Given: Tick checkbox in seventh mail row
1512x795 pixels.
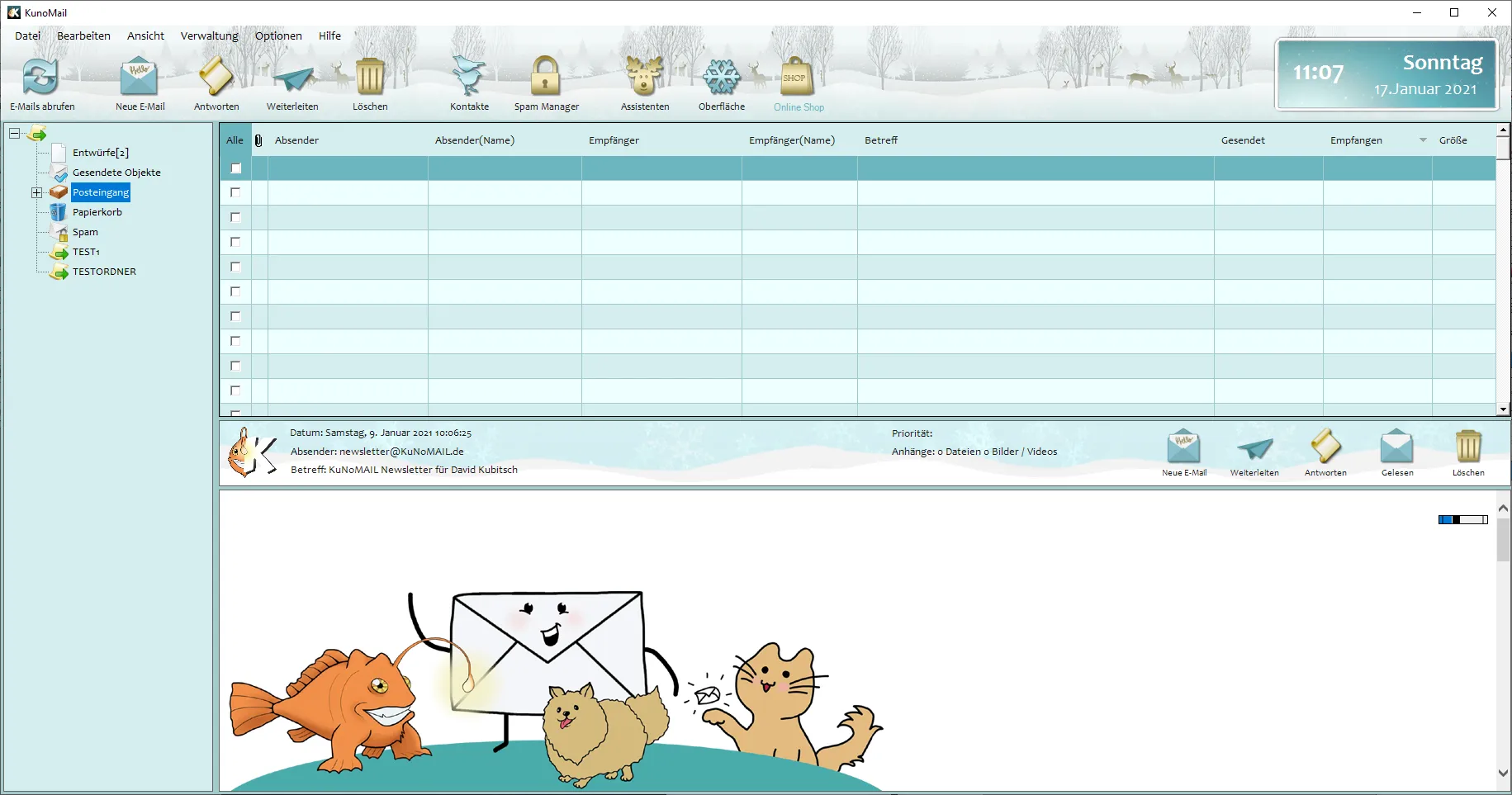Looking at the screenshot, I should pos(235,316).
